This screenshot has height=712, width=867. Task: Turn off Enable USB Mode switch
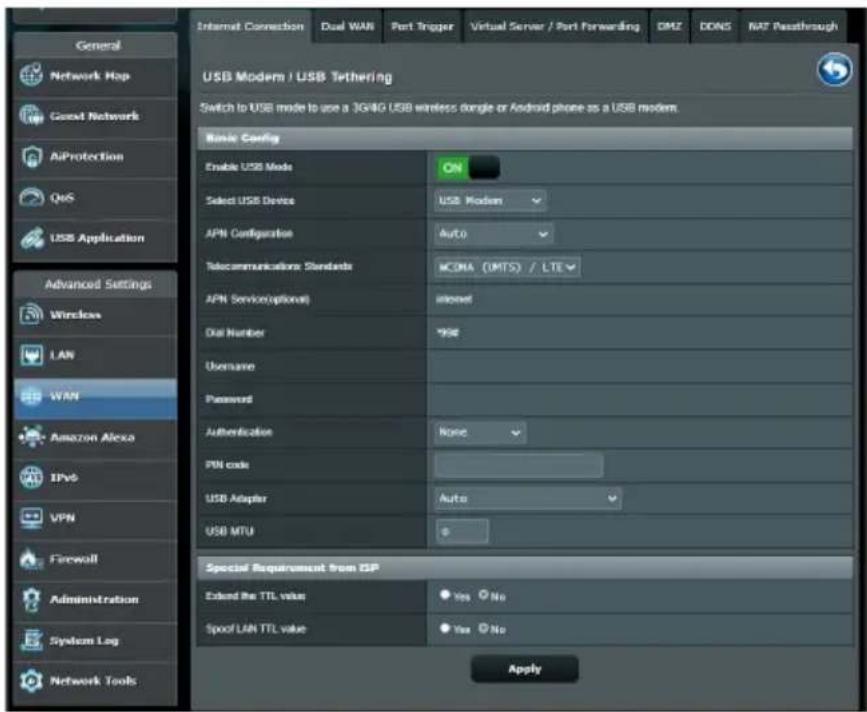[x=468, y=167]
